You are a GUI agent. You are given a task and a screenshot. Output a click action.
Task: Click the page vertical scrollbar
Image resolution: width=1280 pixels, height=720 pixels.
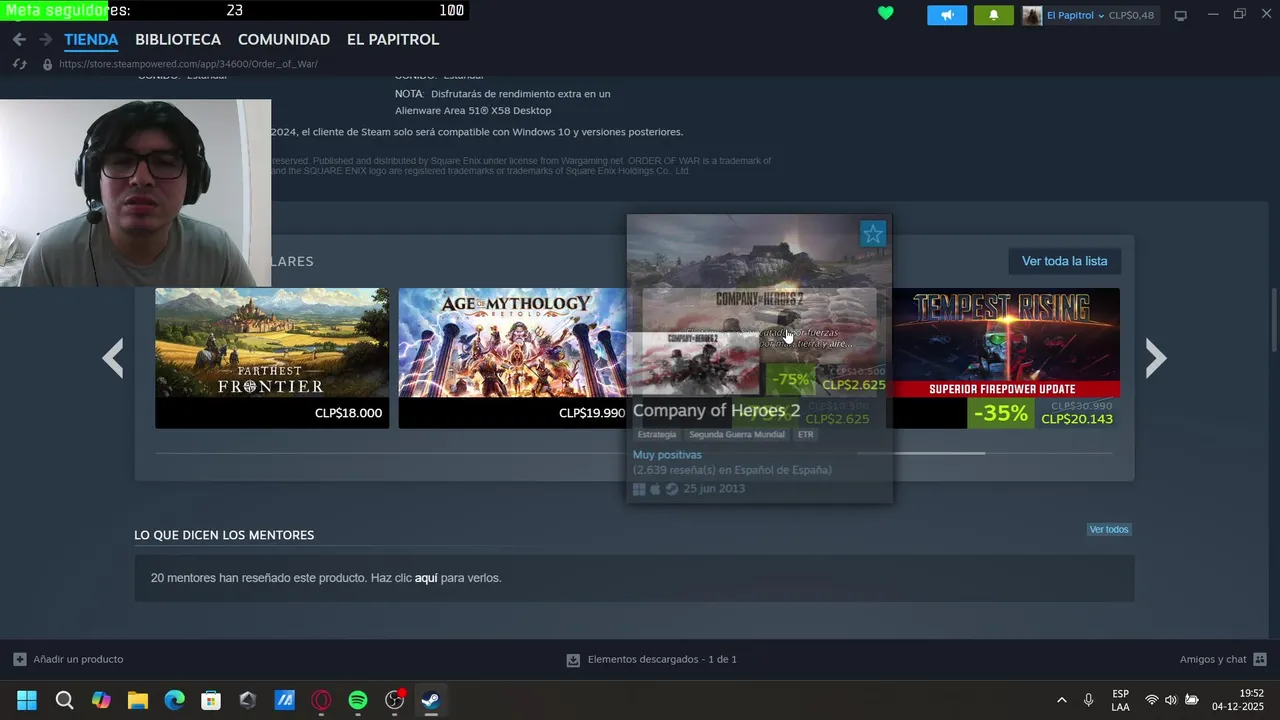click(1274, 318)
